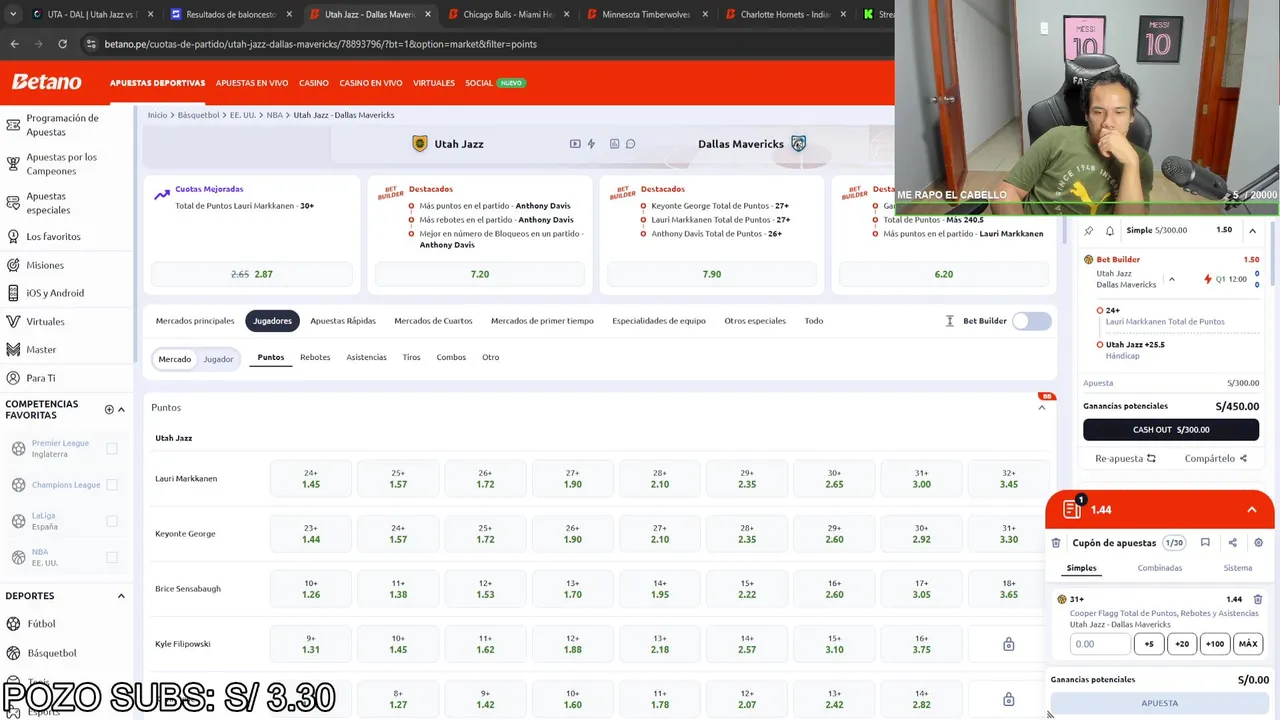This screenshot has width=1280, height=720.
Task: Open the Misiones target icon
Action: (x=13, y=265)
